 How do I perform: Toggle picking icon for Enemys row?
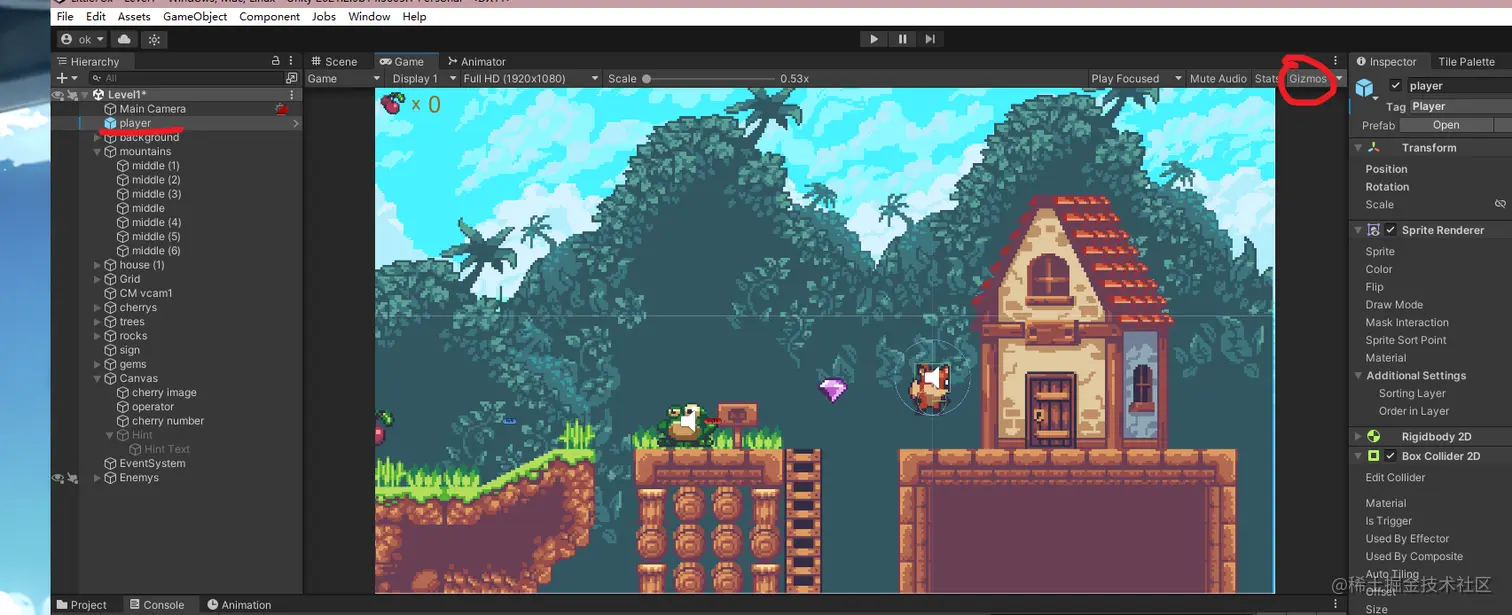pyautogui.click(x=72, y=478)
